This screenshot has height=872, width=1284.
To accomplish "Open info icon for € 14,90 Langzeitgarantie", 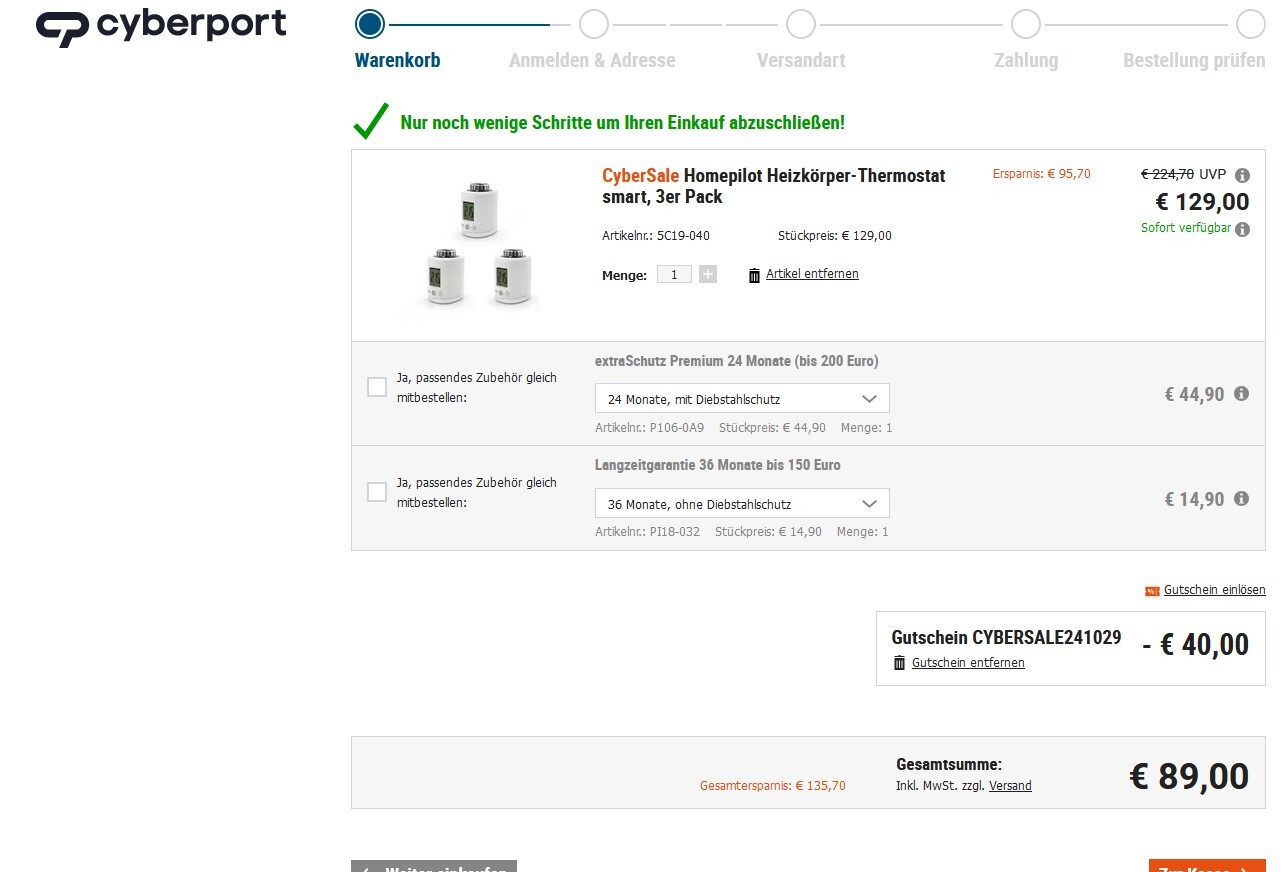I will point(1241,498).
